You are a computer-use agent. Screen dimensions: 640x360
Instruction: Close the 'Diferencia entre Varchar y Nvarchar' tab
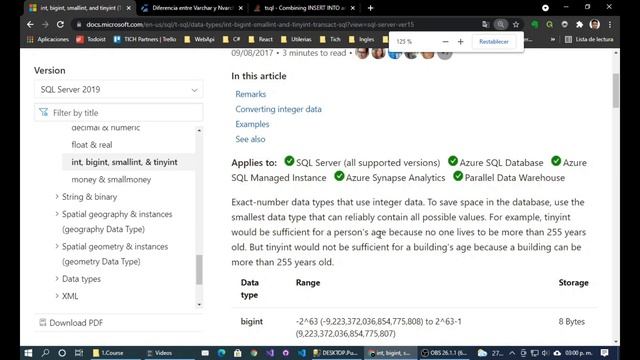[x=240, y=8]
